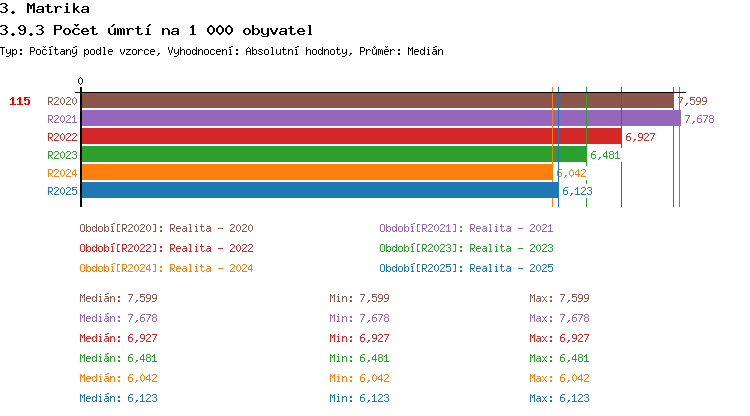Click the purple R2021 bar
Viewport: 750px width, 416px height.
380,119
